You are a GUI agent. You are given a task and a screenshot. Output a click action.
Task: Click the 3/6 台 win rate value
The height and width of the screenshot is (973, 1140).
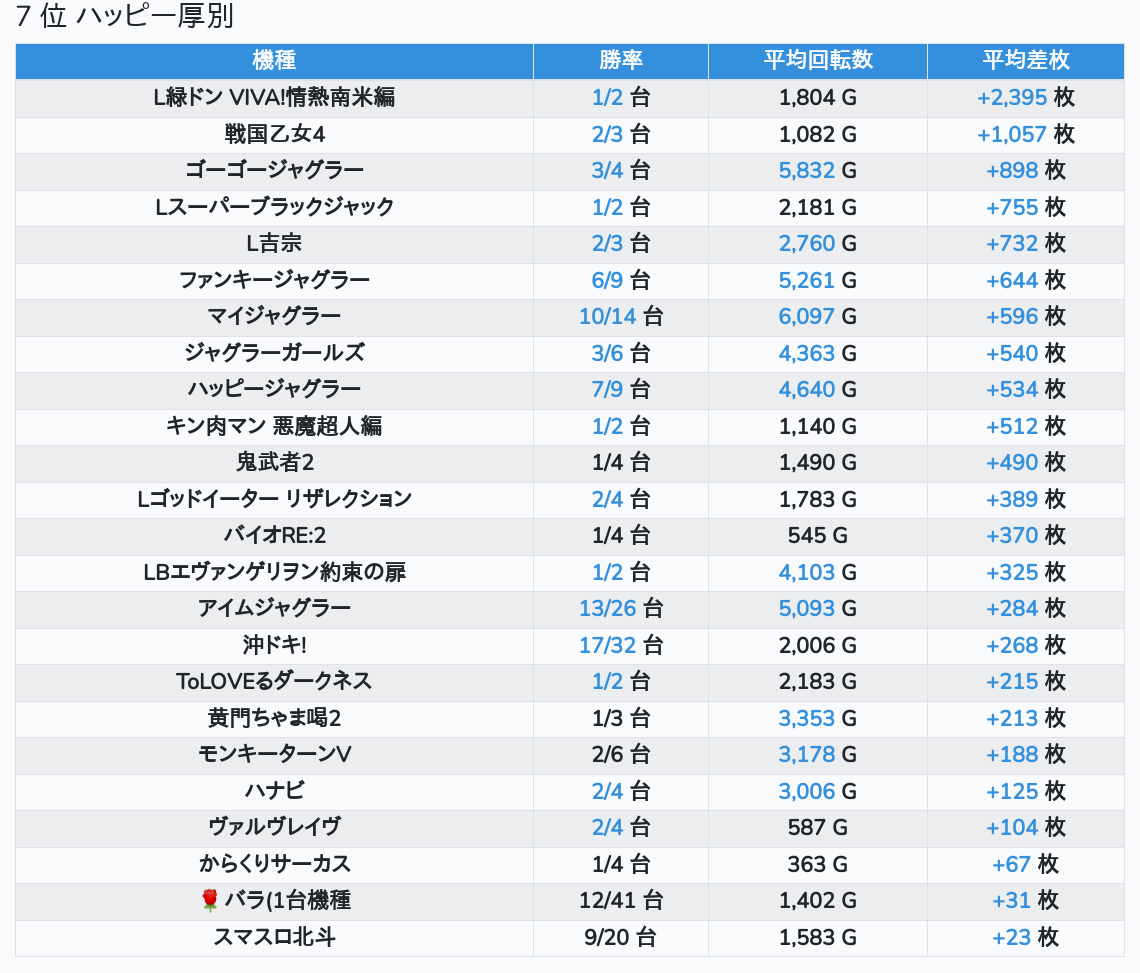tap(621, 353)
